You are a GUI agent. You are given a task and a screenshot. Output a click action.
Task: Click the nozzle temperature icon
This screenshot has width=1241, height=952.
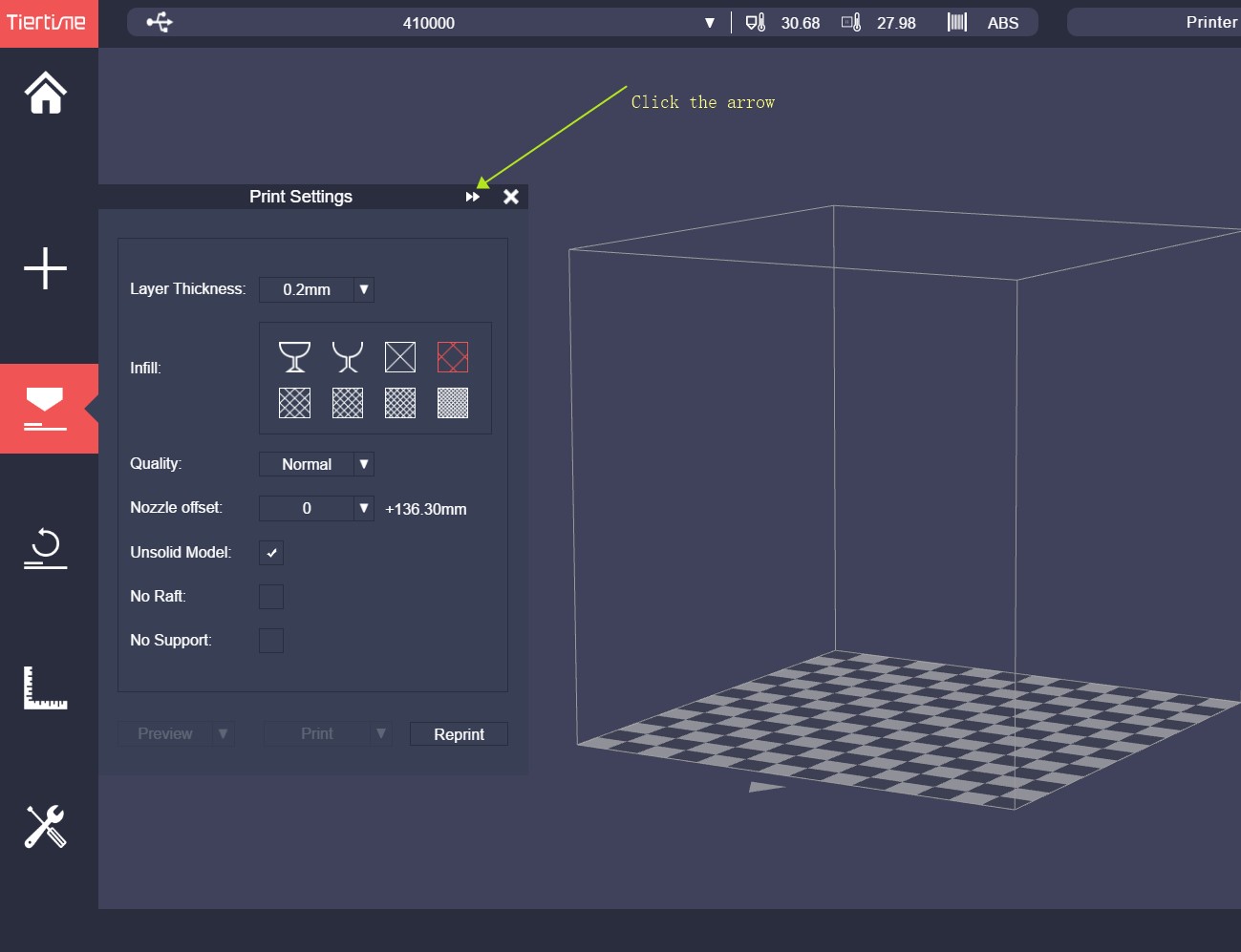756,22
